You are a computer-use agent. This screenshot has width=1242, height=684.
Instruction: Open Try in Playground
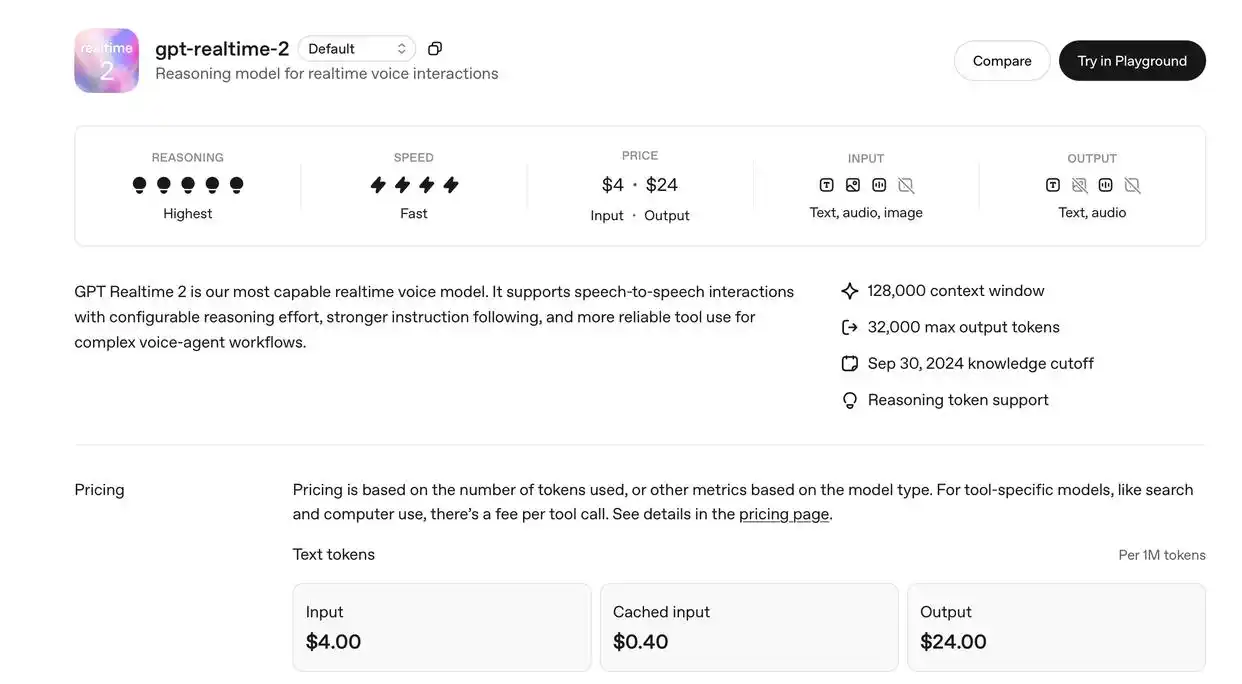click(x=1132, y=61)
